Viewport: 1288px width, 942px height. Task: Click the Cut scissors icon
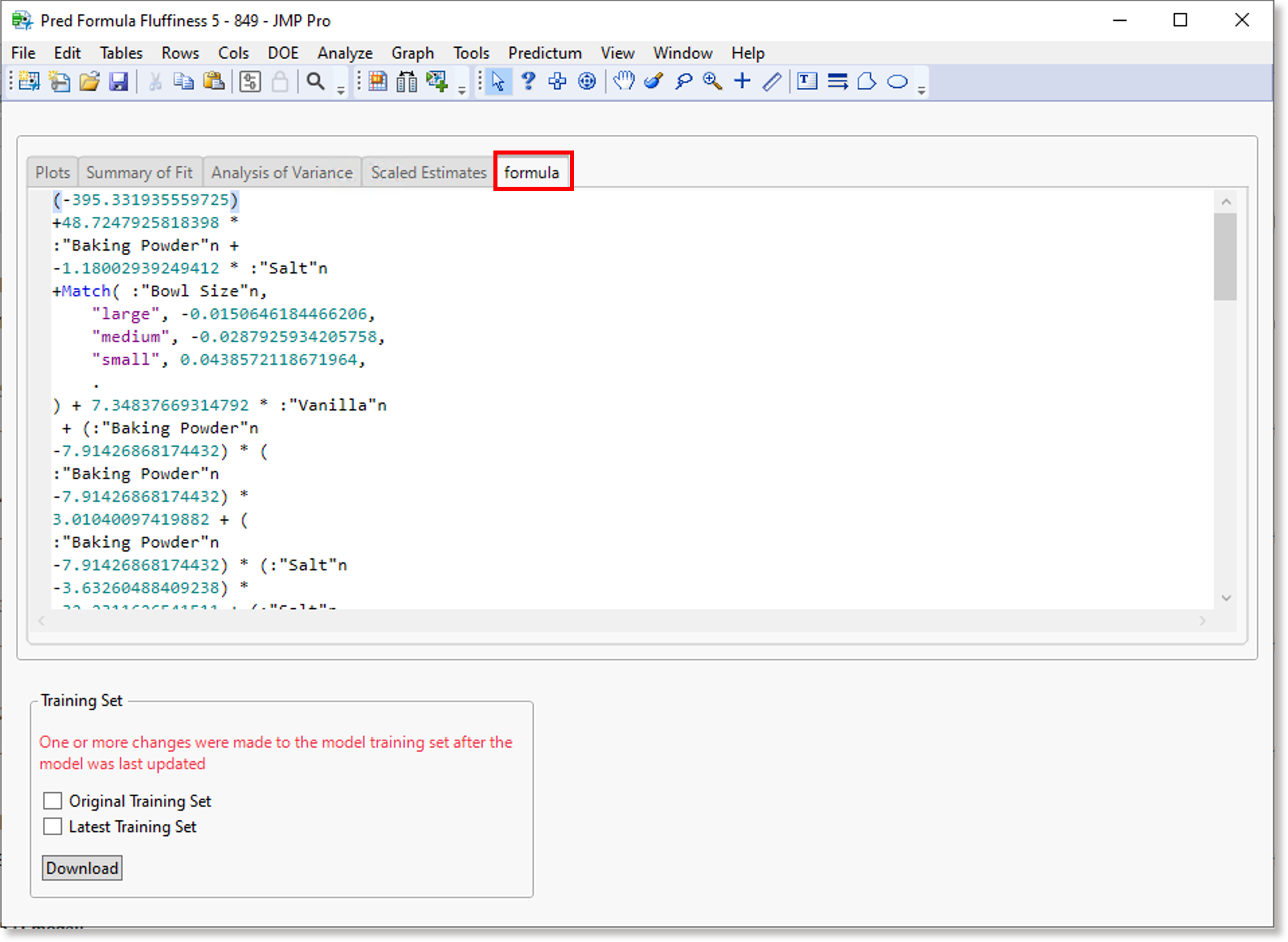click(x=155, y=81)
